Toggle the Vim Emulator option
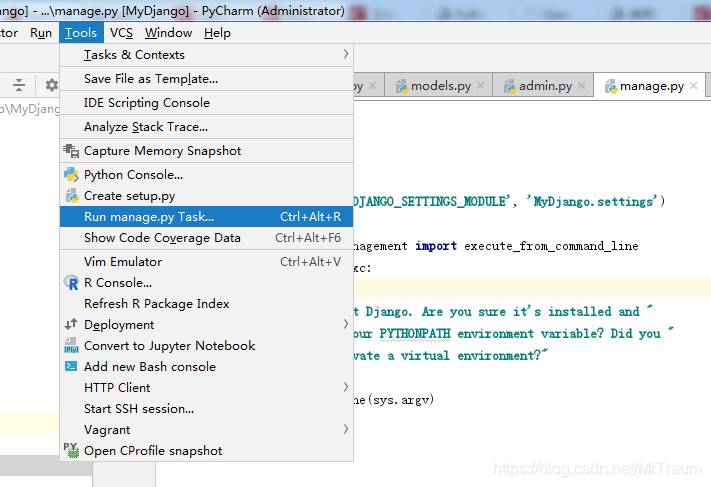This screenshot has height=487, width=711. point(206,262)
